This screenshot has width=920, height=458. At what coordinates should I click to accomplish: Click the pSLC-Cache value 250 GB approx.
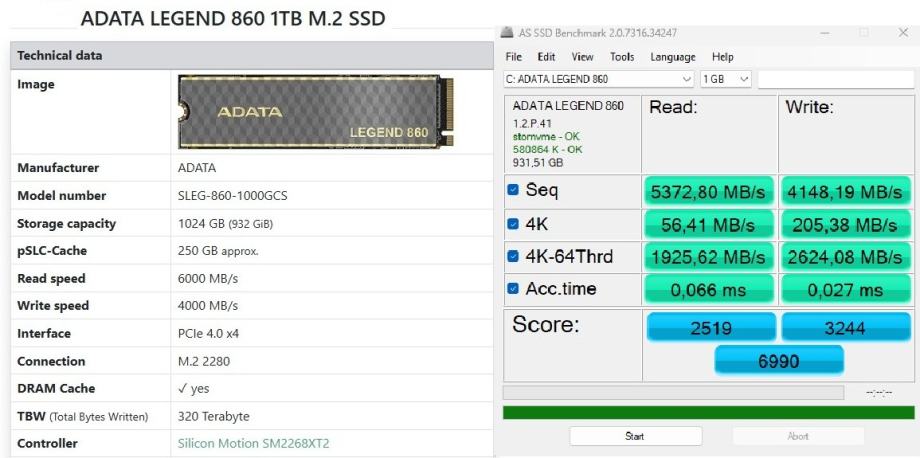click(x=218, y=251)
